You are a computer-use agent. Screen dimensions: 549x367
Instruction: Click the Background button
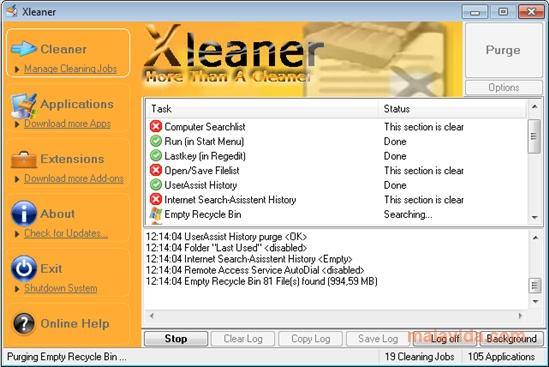pyautogui.click(x=512, y=339)
